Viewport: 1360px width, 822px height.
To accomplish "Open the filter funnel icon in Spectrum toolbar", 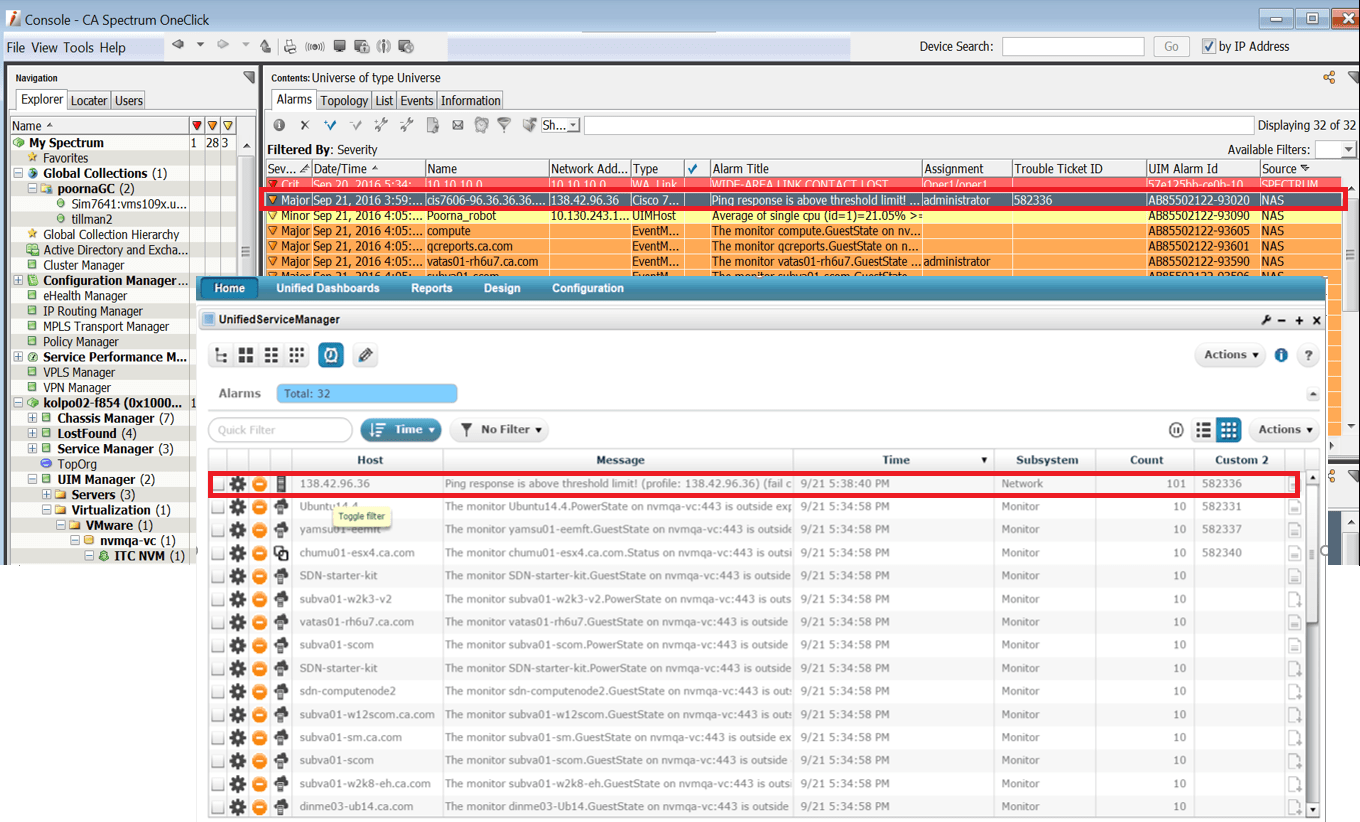I will click(x=506, y=125).
